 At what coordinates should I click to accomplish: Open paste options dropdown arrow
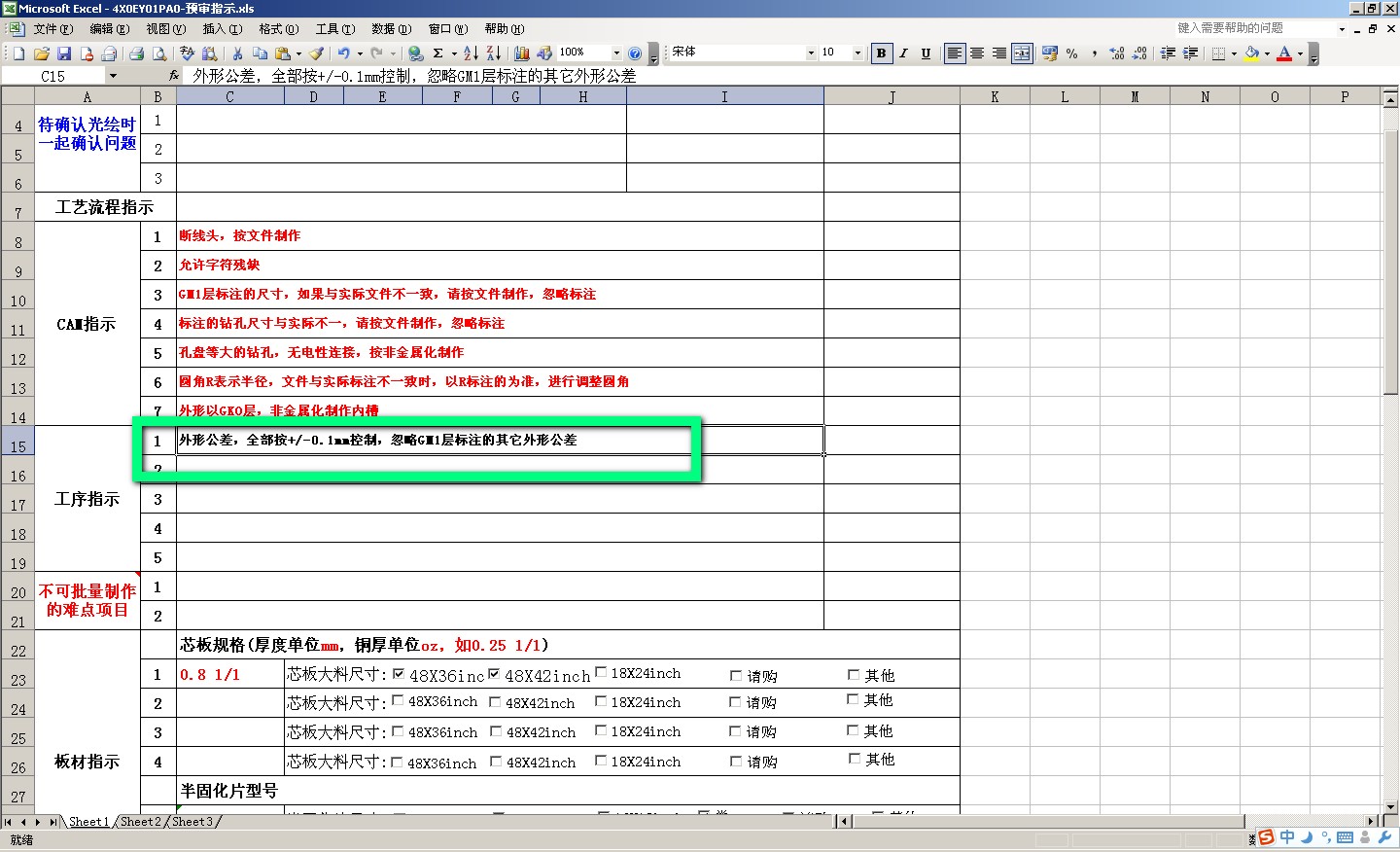click(x=298, y=53)
